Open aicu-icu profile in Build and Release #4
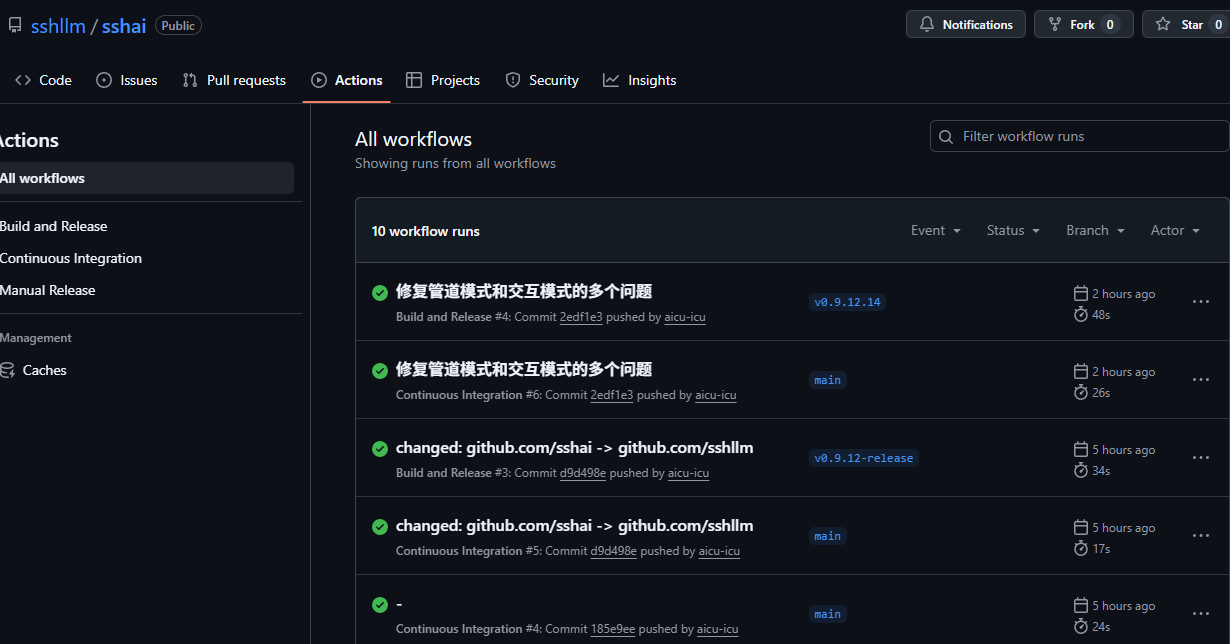 pyautogui.click(x=685, y=317)
